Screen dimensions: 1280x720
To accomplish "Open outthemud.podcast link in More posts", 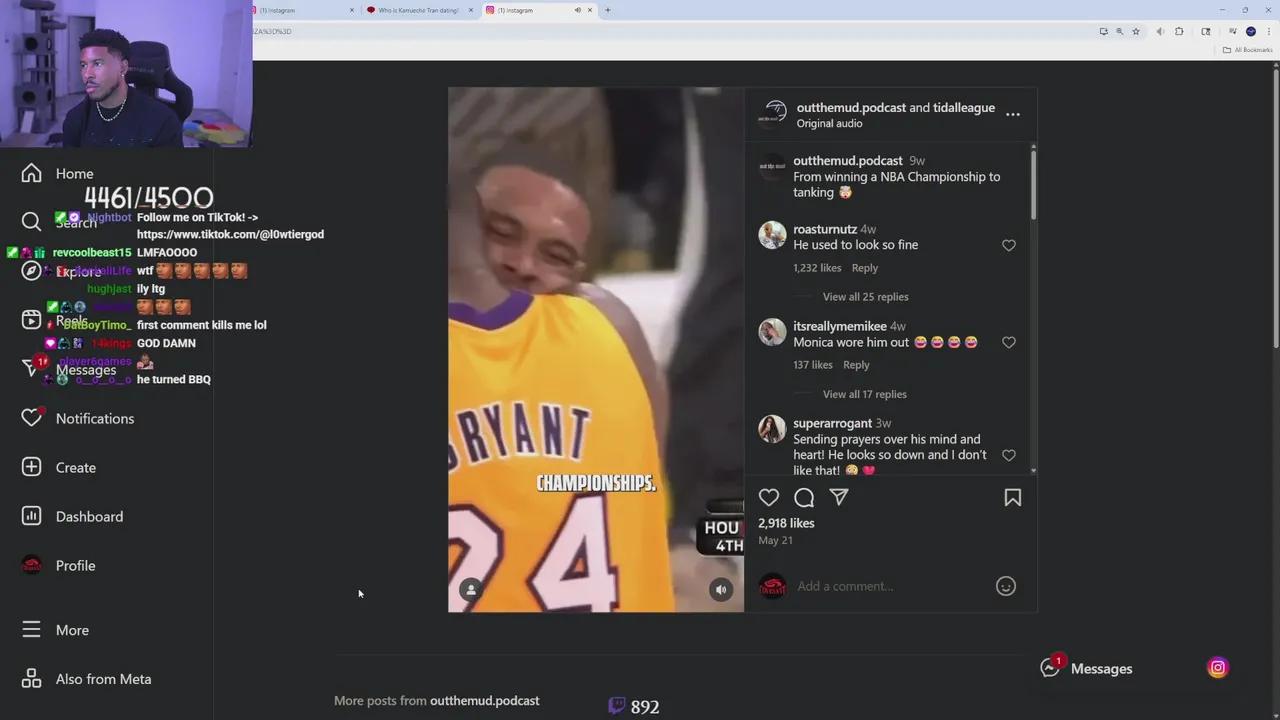I will pos(484,700).
